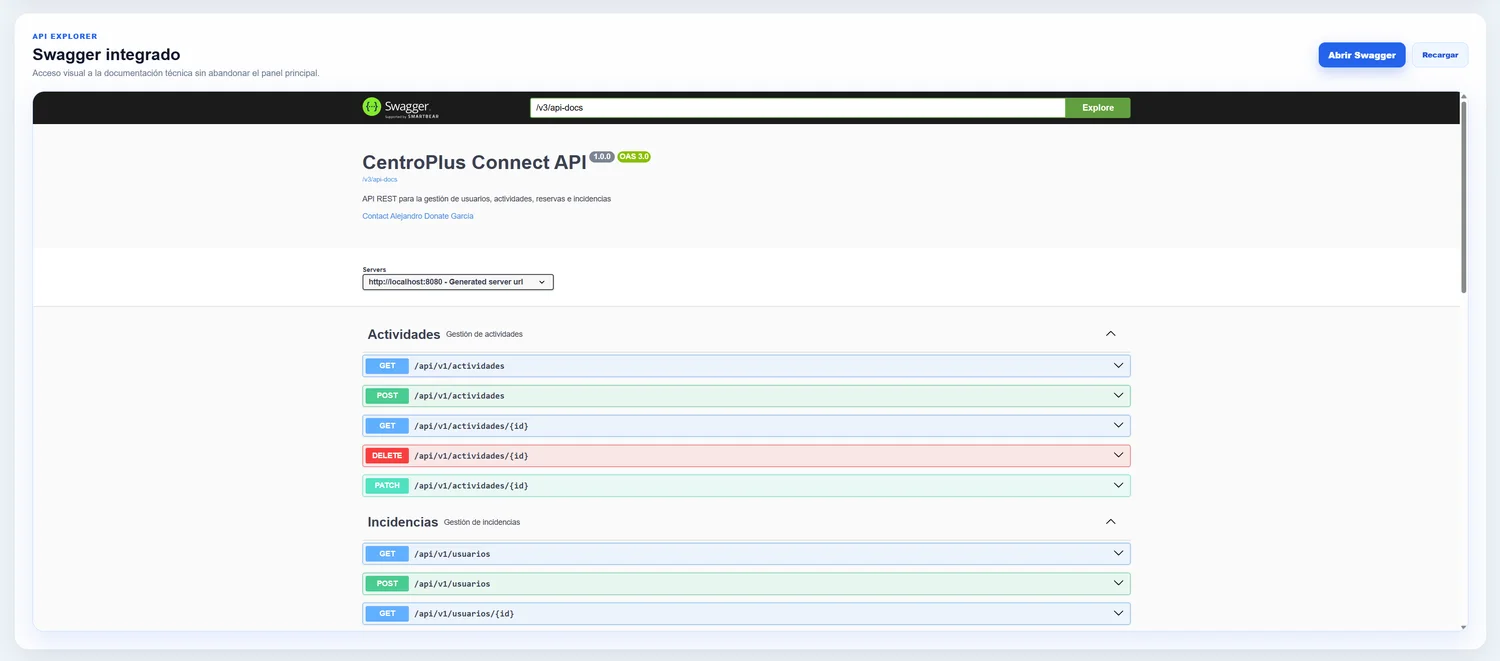This screenshot has height=661, width=1500.
Task: Click the scrollbar up arrow of the frame
Action: point(1464,96)
